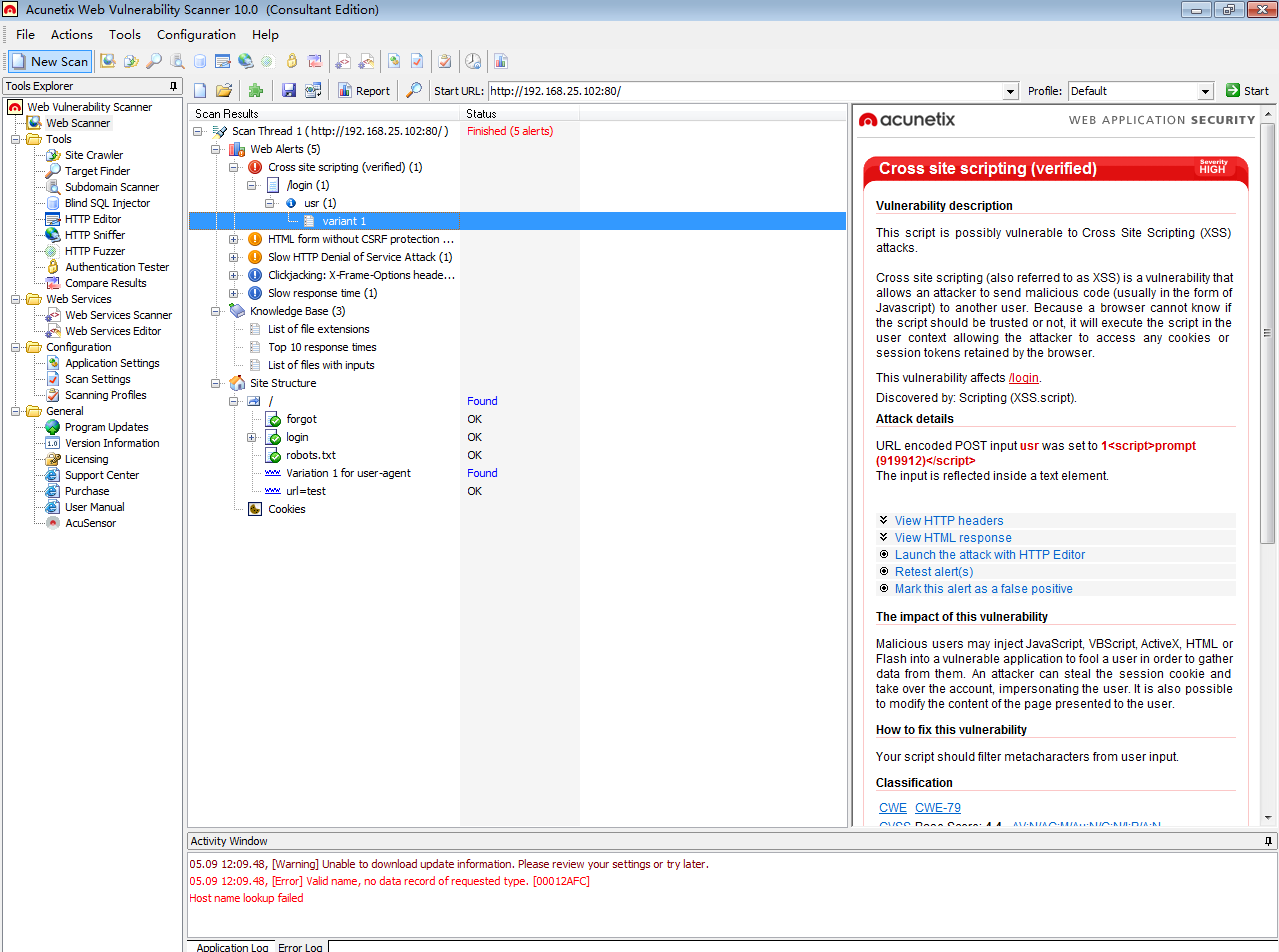Open the CWE-79 classification link
This screenshot has width=1279, height=952.
tap(938, 808)
